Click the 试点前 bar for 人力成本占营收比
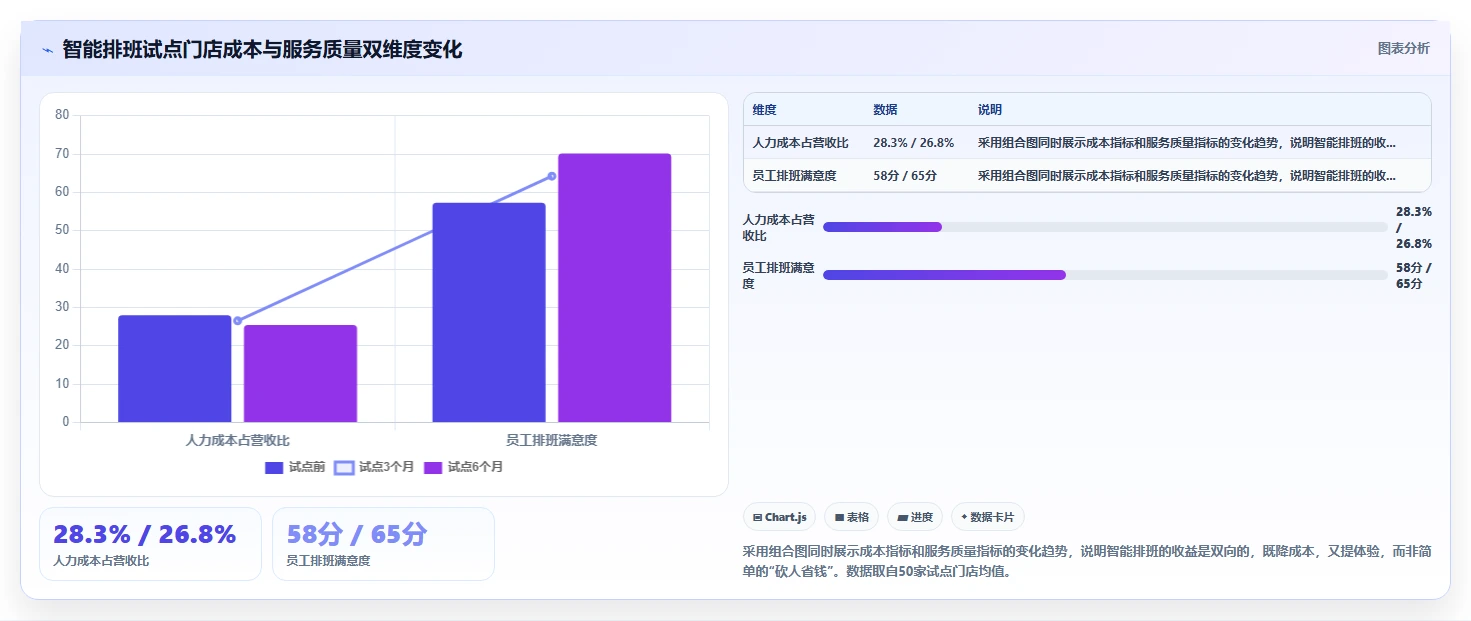Viewport: 1471px width, 621px height. click(x=174, y=369)
